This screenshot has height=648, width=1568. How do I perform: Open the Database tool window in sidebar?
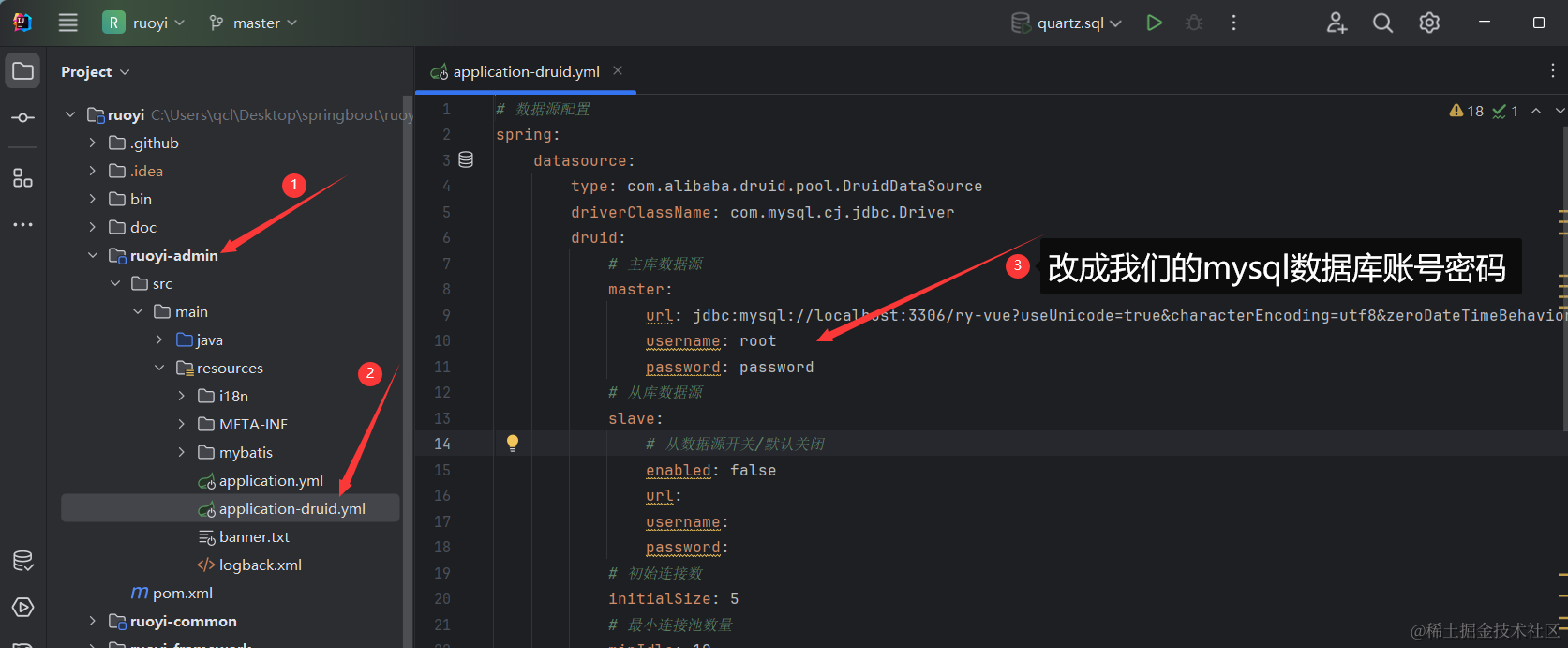(22, 561)
